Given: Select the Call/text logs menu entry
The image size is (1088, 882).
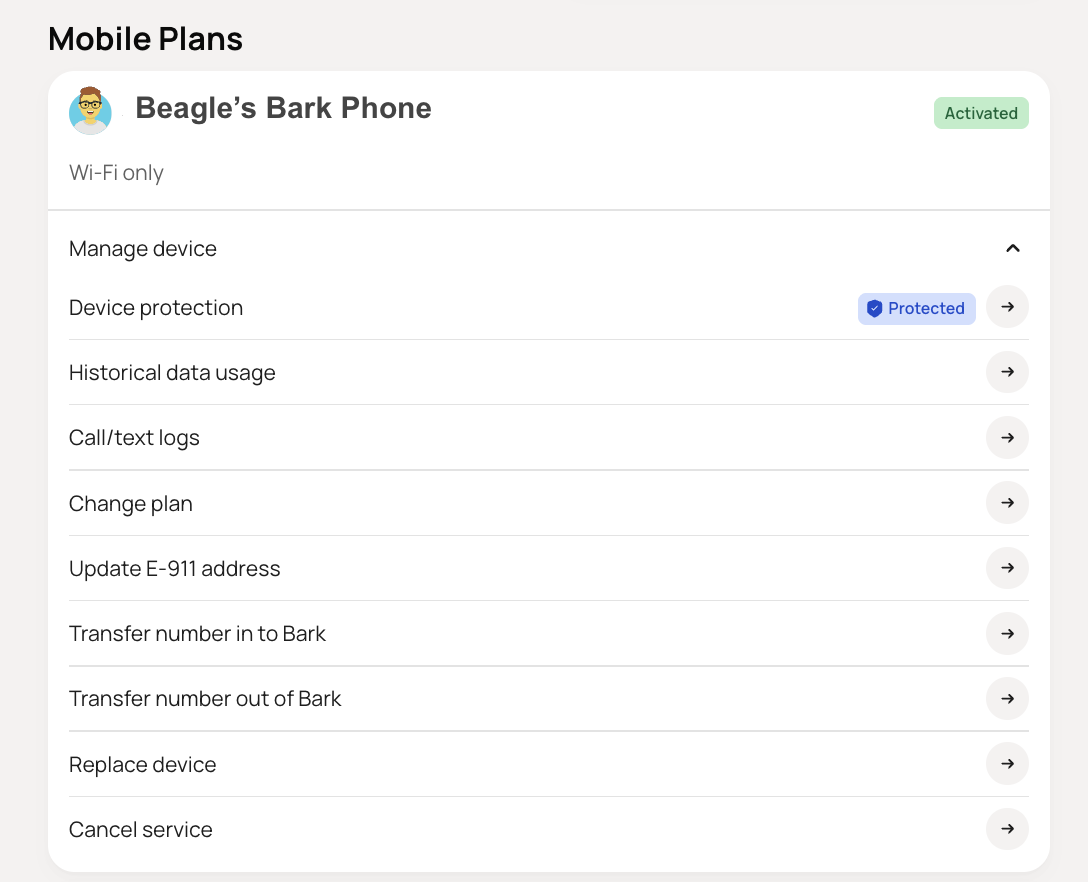Looking at the screenshot, I should pos(134,439).
